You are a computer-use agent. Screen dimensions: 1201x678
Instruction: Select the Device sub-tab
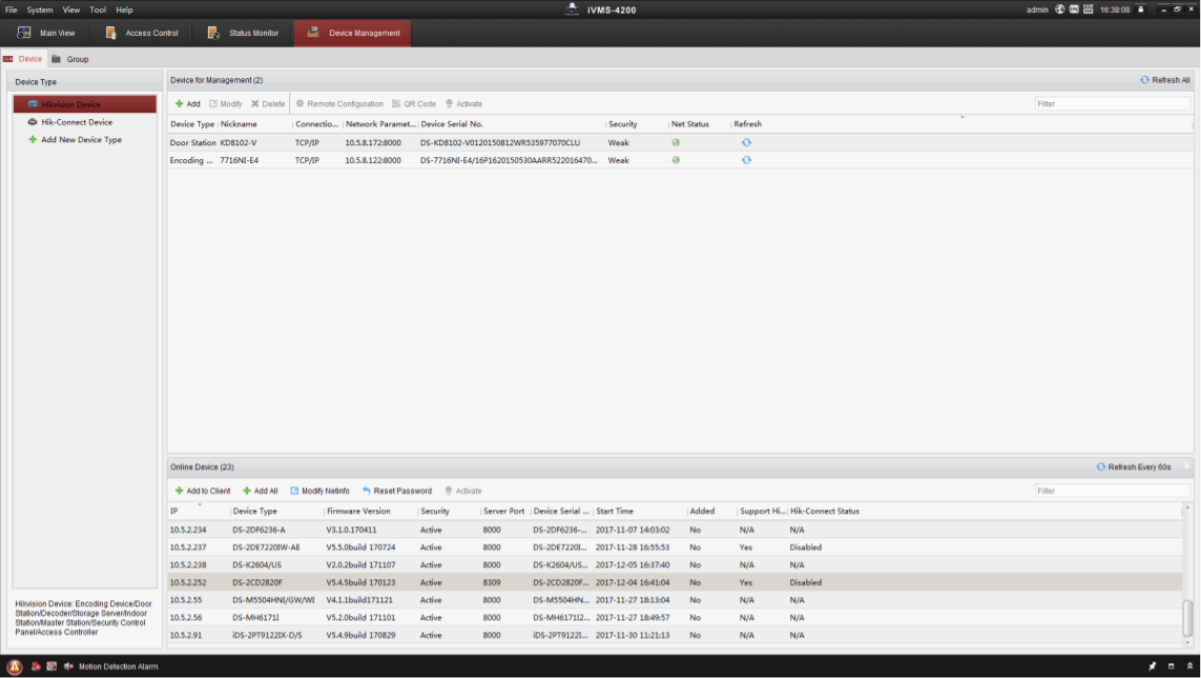(23, 59)
